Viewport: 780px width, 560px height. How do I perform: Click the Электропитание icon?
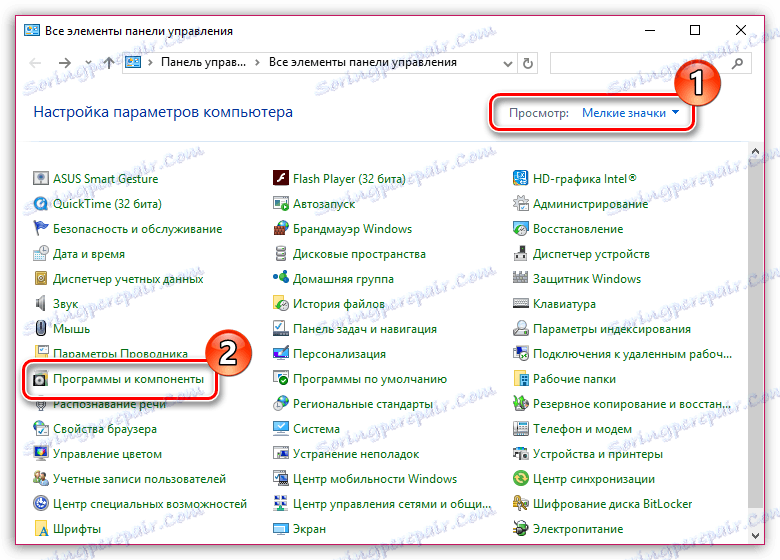pos(520,529)
